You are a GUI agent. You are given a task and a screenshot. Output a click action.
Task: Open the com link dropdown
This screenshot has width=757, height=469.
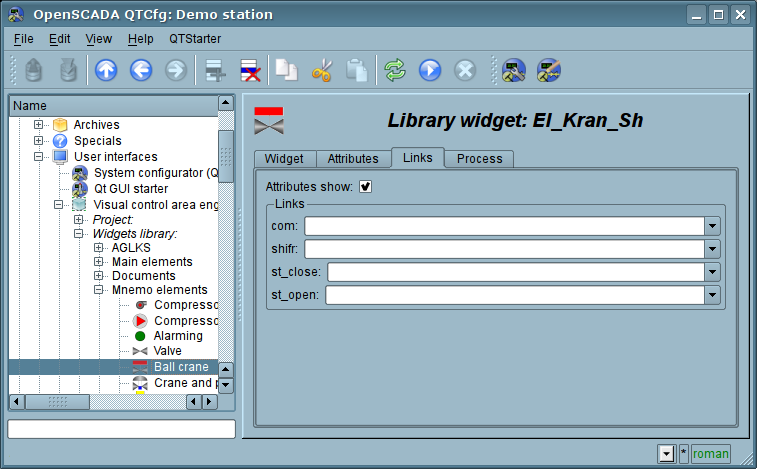pos(712,226)
